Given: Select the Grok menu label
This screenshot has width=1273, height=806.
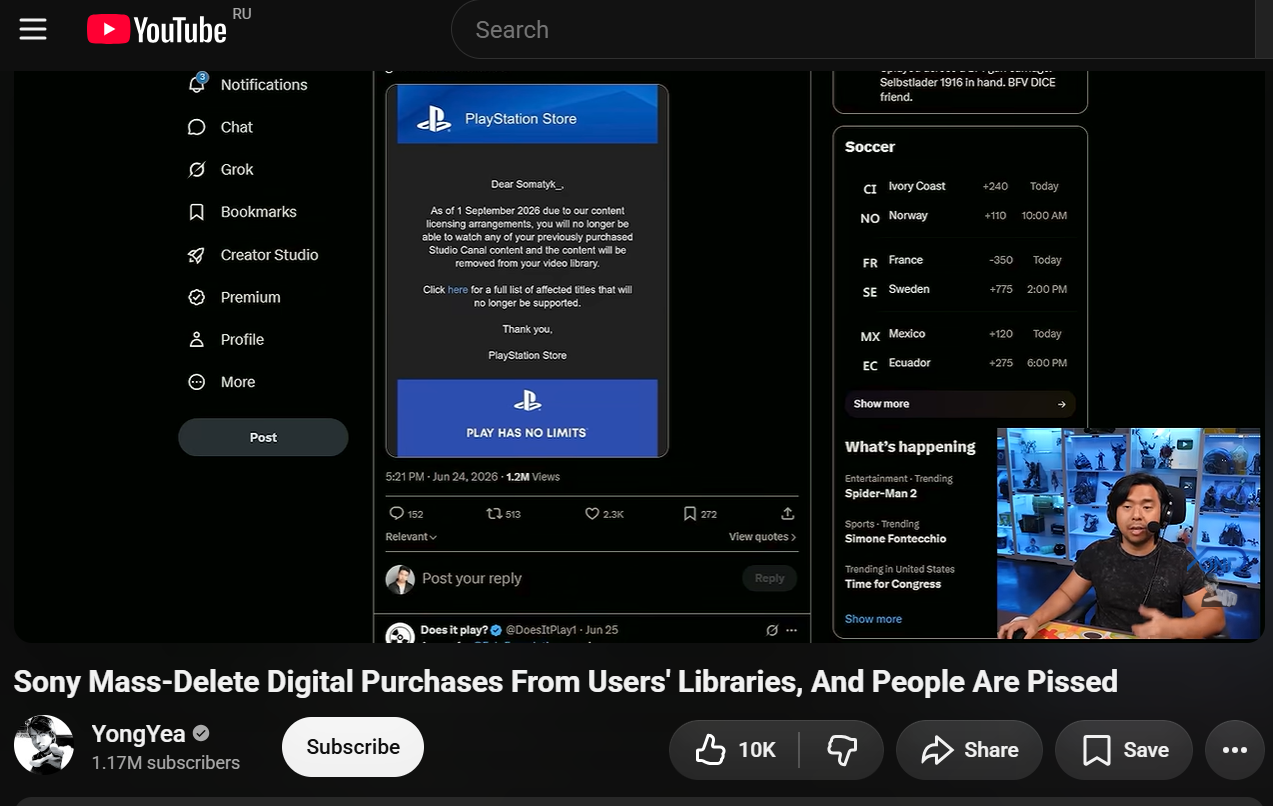Looking at the screenshot, I should [237, 170].
